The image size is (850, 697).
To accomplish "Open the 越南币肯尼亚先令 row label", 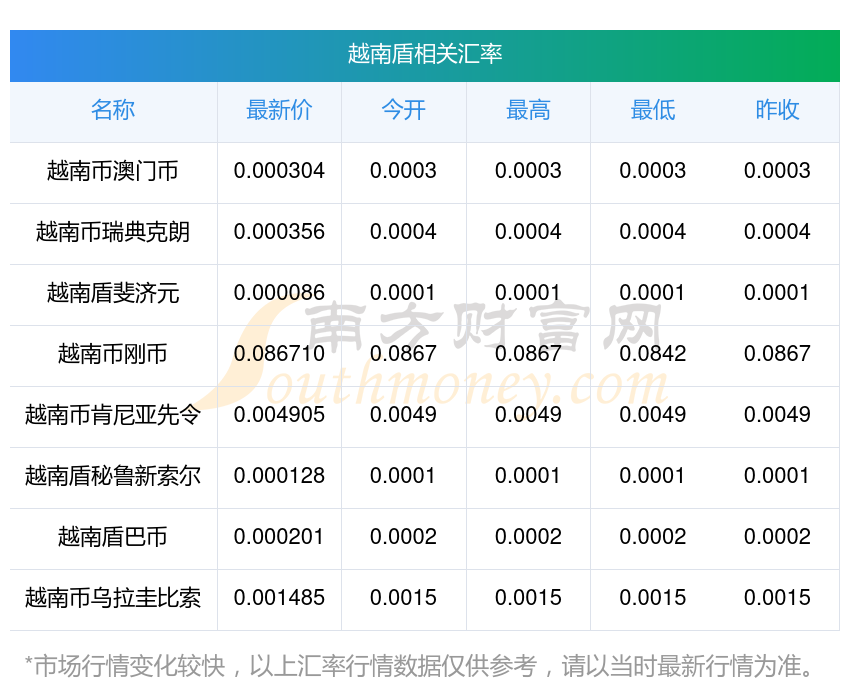I will point(113,415).
